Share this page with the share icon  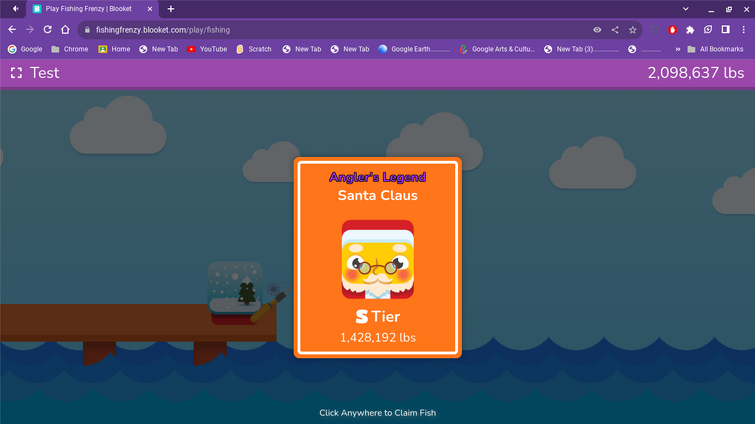click(615, 30)
